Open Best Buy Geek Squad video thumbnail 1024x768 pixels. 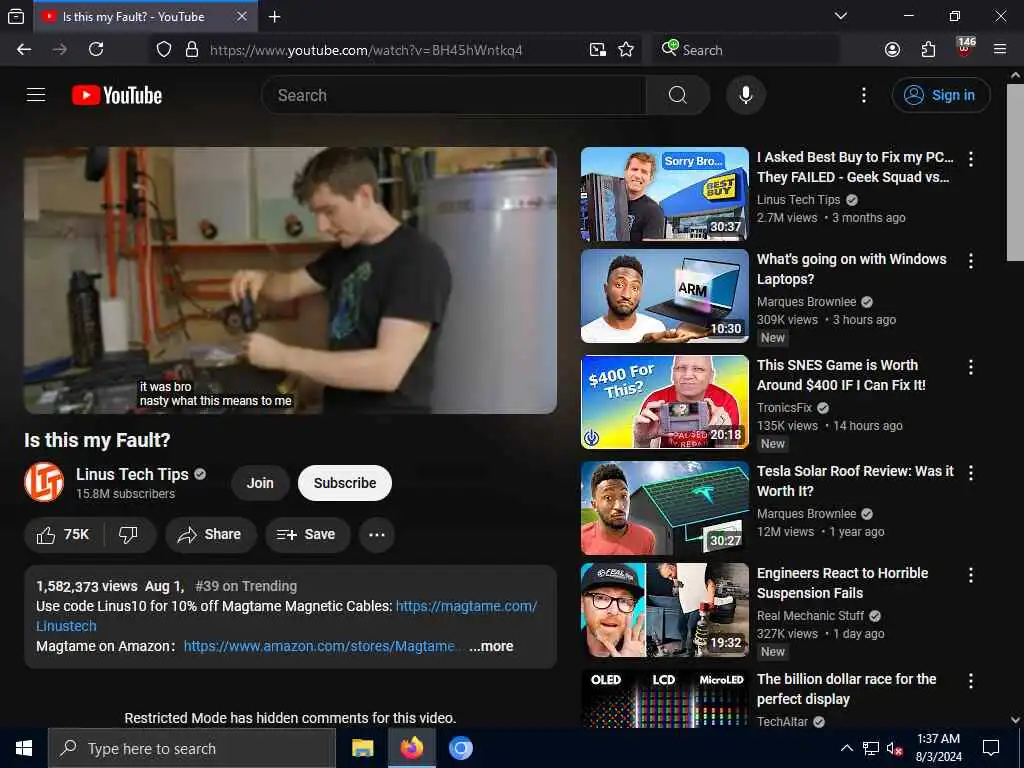point(665,194)
